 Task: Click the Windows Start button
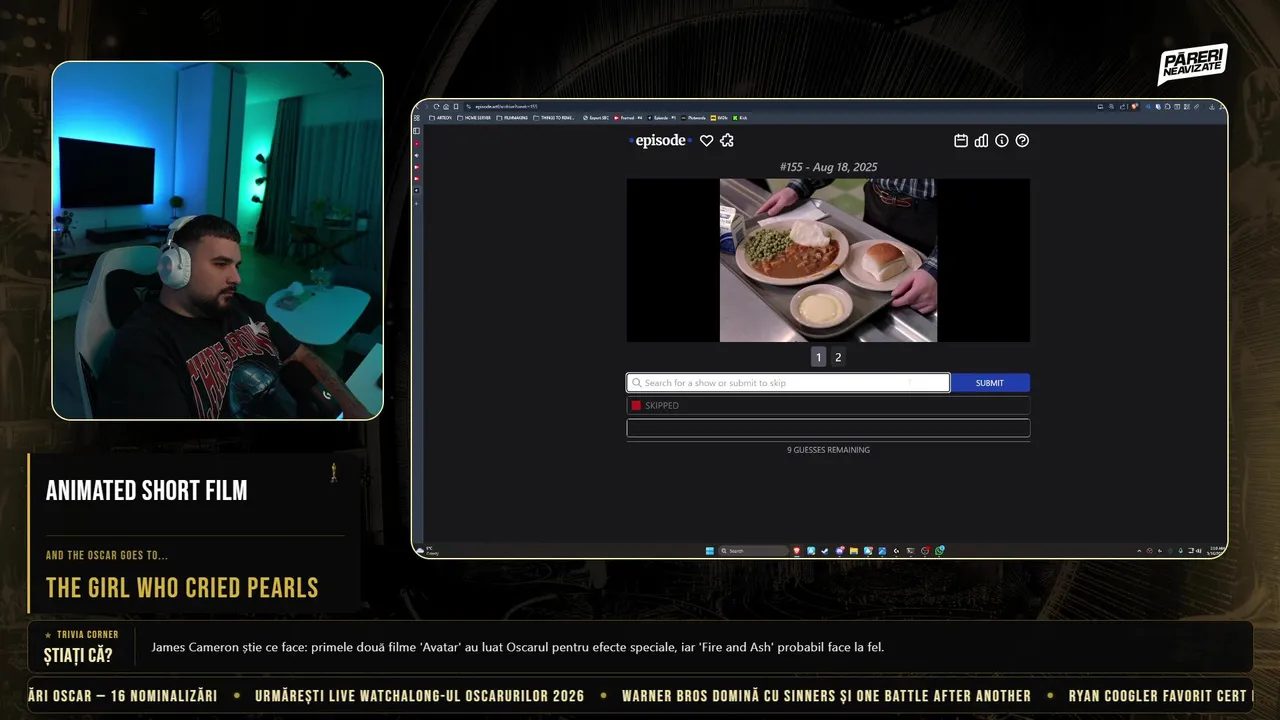(x=709, y=551)
